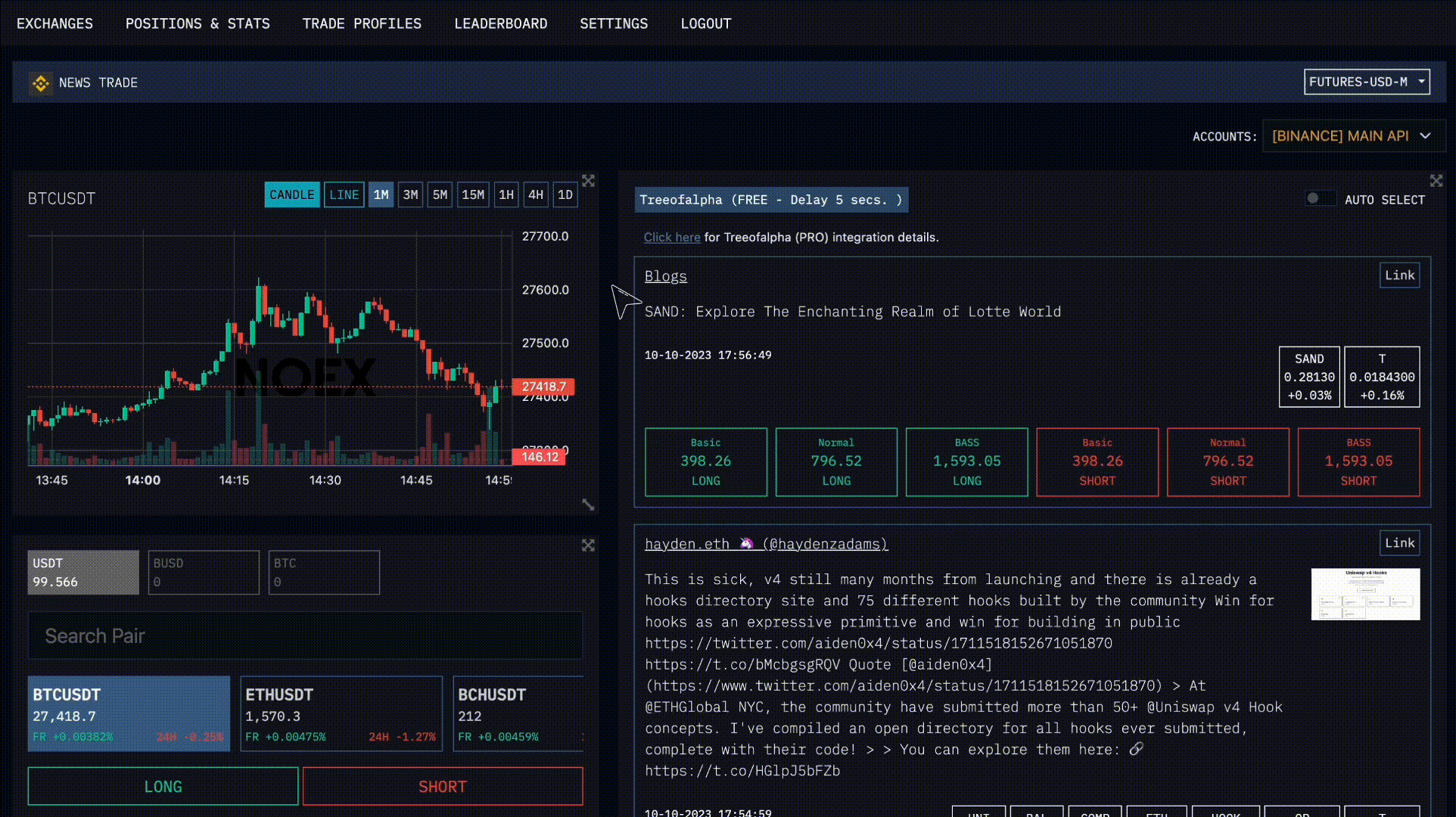Switch chart to 1D timeframe

(565, 195)
